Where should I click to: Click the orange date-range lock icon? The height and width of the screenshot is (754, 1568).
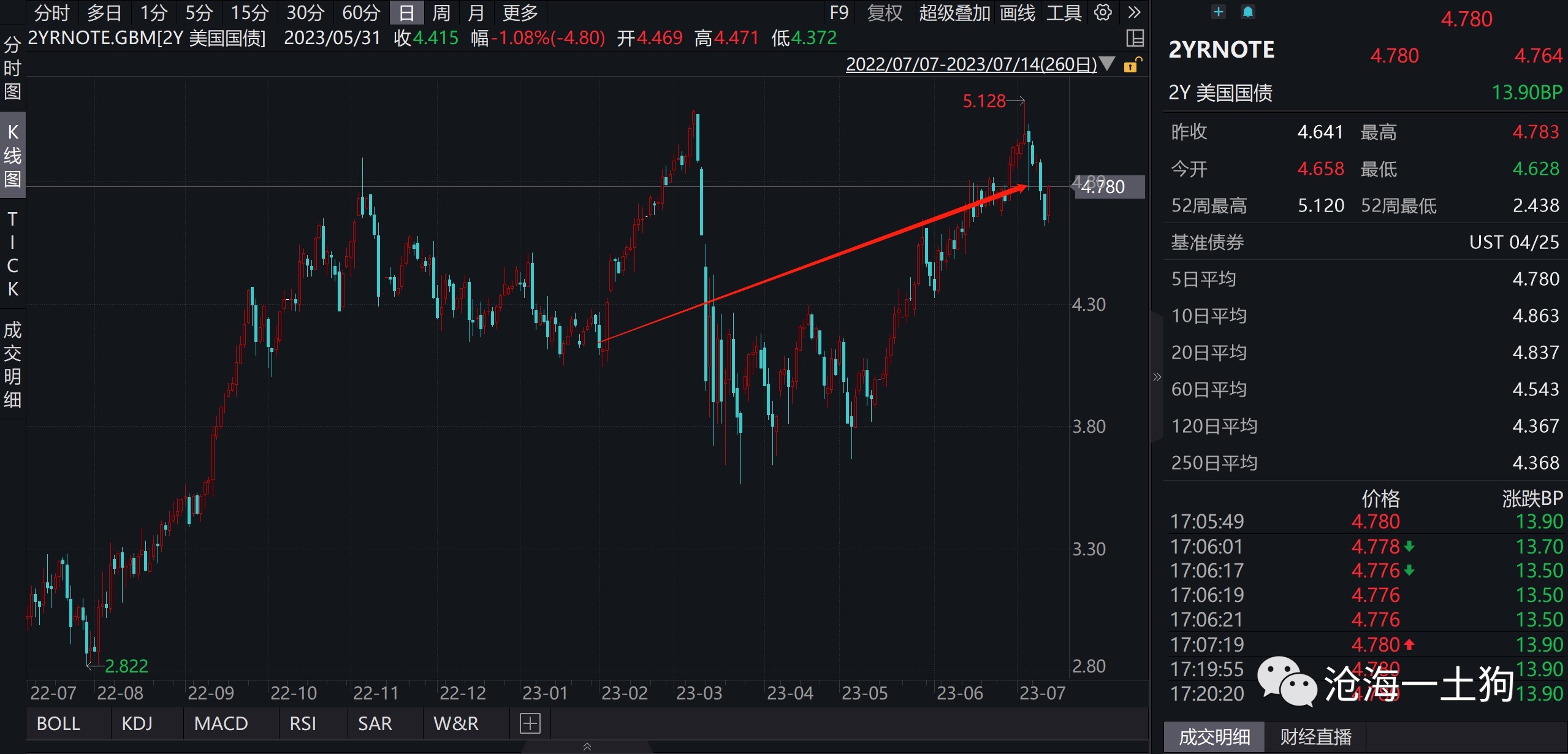[1132, 64]
